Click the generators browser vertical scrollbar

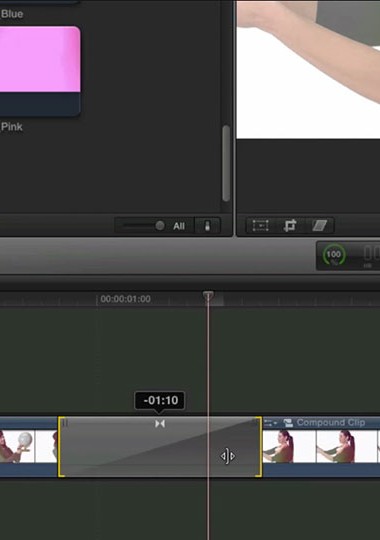tap(226, 163)
